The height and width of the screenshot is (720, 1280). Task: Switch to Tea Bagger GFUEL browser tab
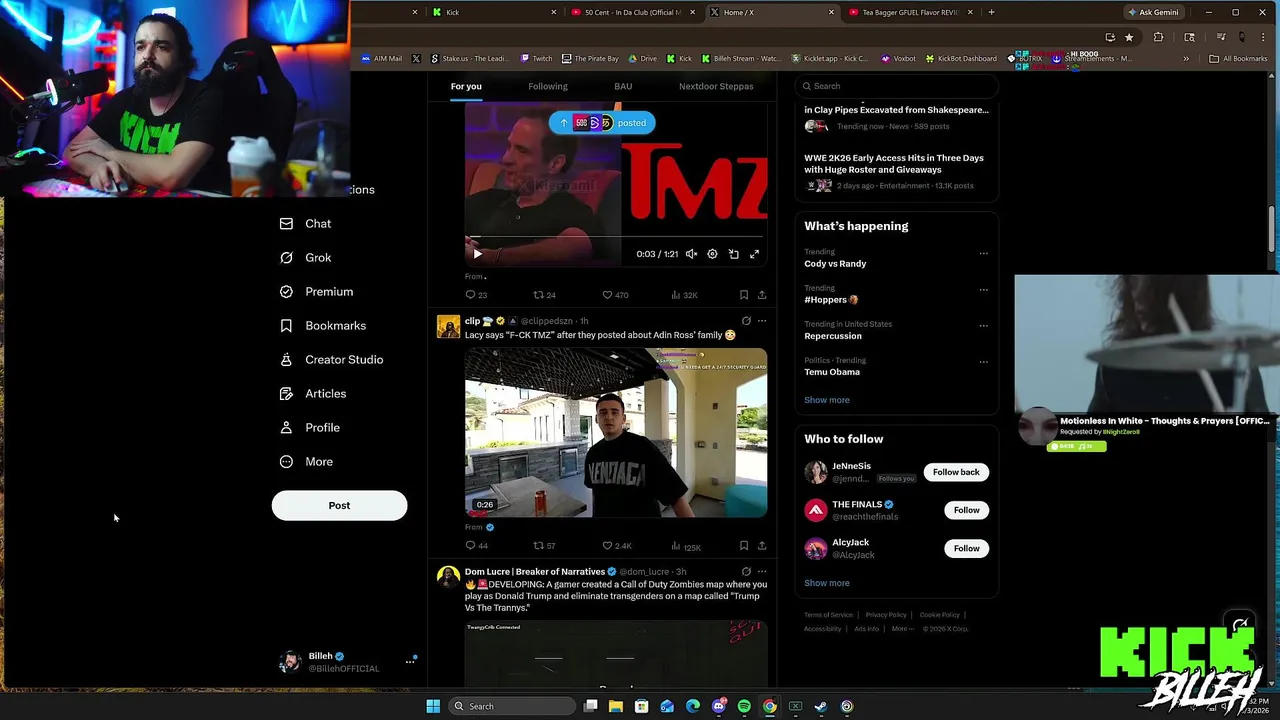pyautogui.click(x=908, y=12)
